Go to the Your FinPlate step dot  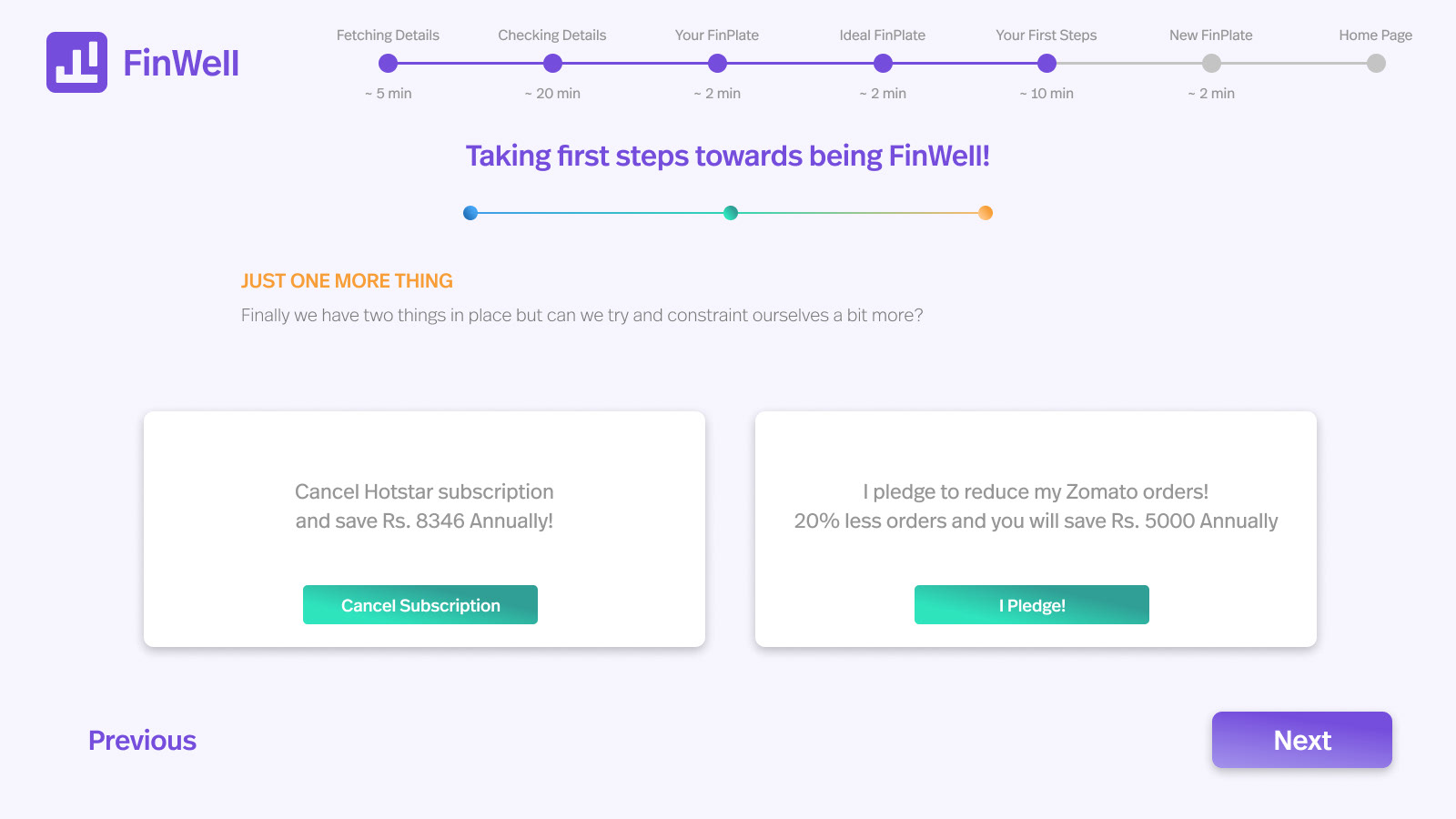click(x=717, y=64)
